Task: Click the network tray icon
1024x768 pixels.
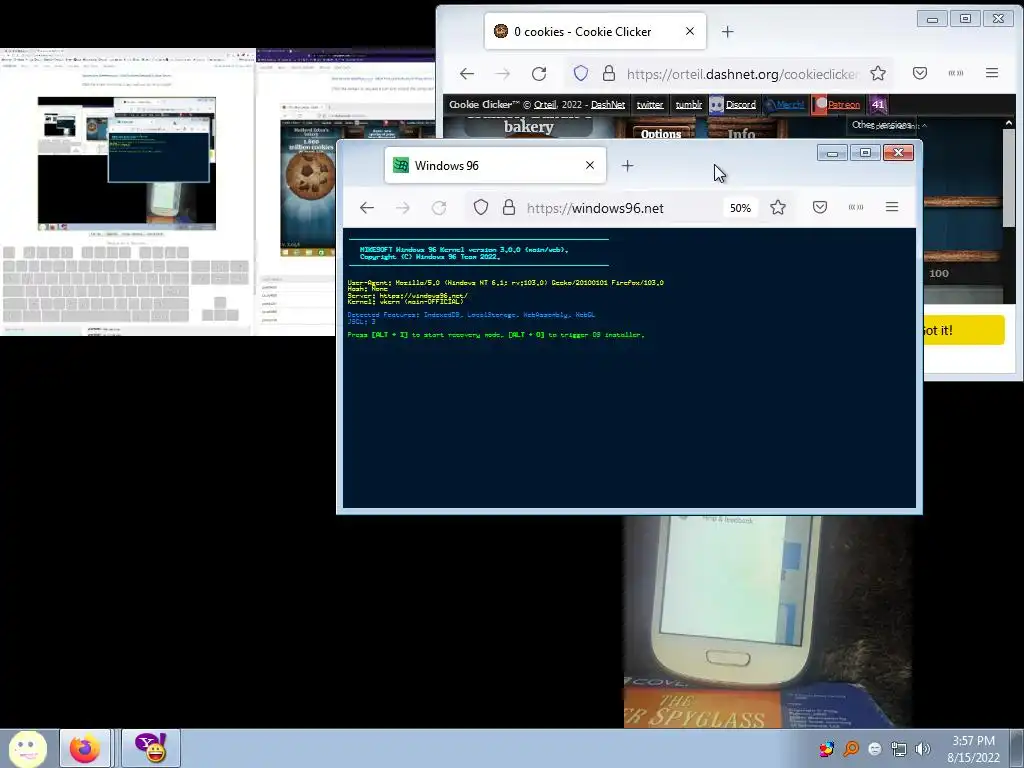Action: tap(899, 749)
